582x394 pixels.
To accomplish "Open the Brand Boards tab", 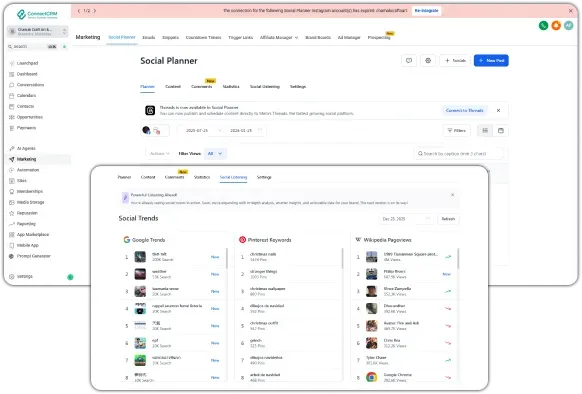I will [x=318, y=38].
